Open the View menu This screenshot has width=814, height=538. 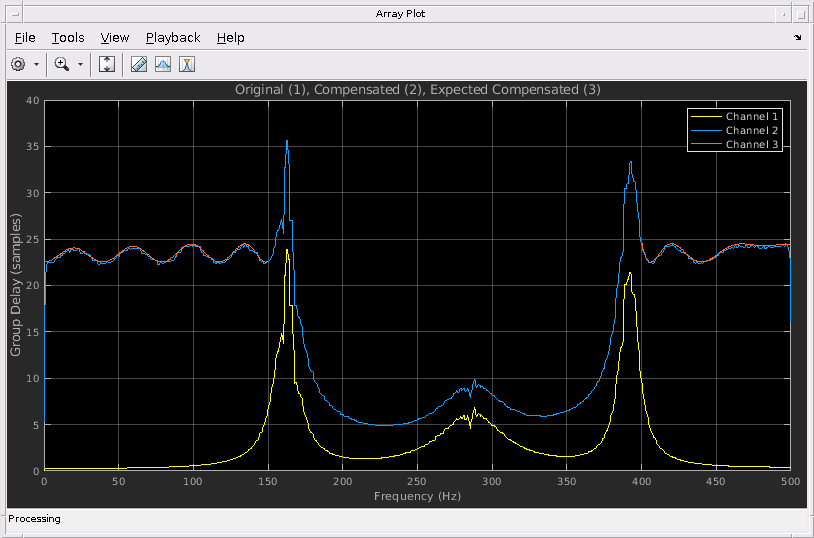click(115, 38)
